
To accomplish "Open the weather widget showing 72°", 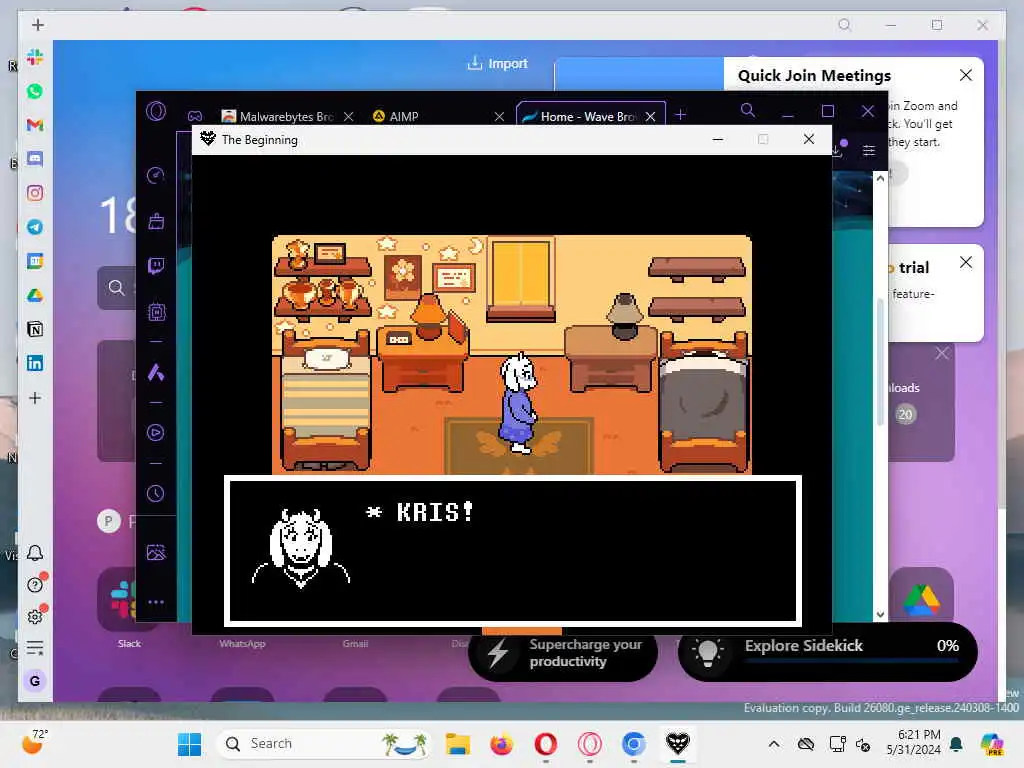I will 35,742.
